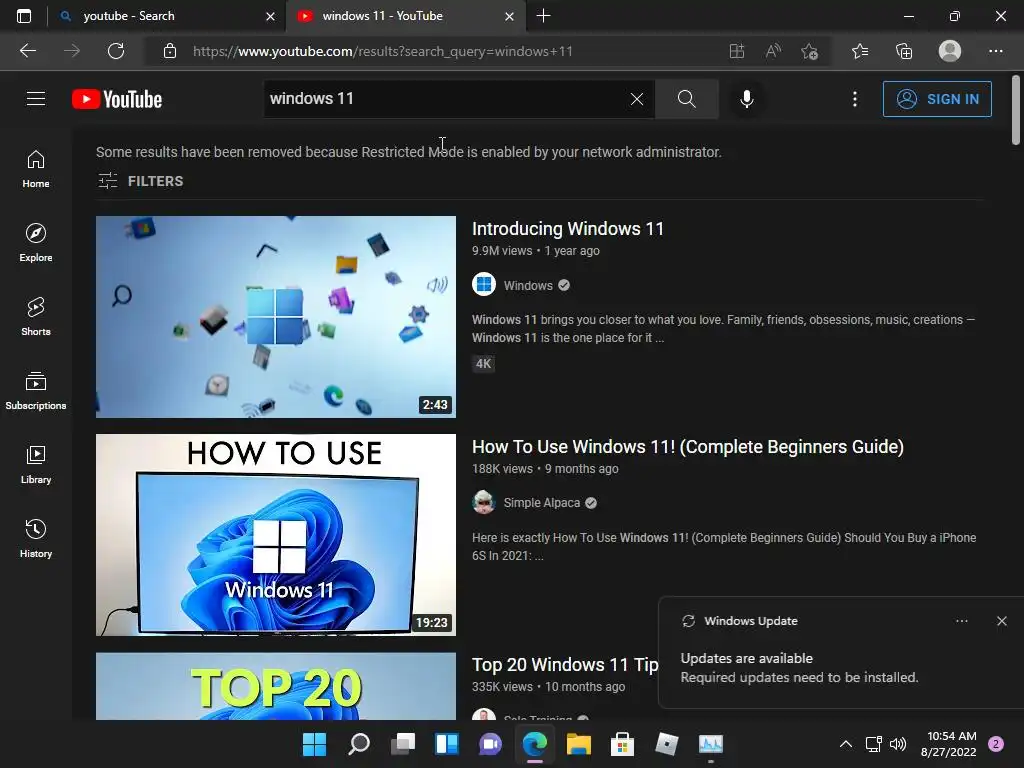This screenshot has height=768, width=1024.
Task: Open the YouTube hamburger guide menu
Action: 36,99
